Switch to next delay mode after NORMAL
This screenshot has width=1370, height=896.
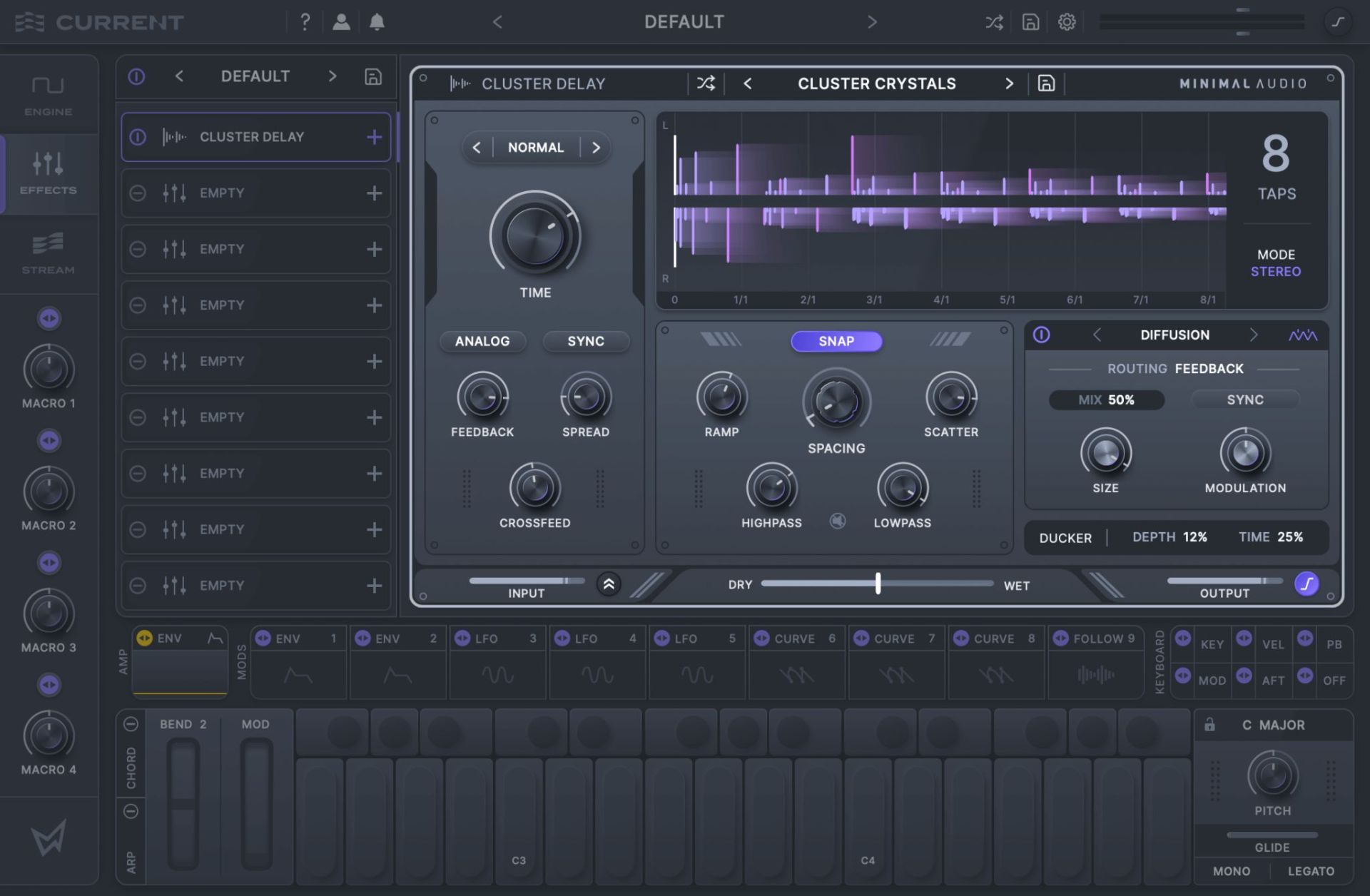(x=597, y=148)
